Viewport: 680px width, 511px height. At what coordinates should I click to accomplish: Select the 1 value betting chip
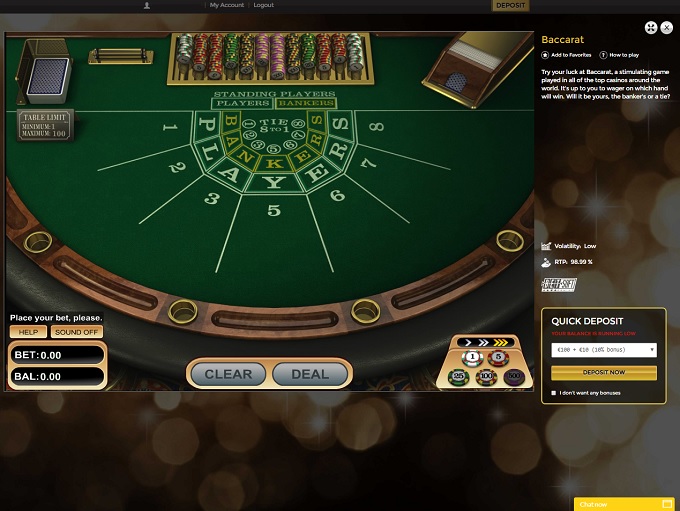click(x=472, y=358)
